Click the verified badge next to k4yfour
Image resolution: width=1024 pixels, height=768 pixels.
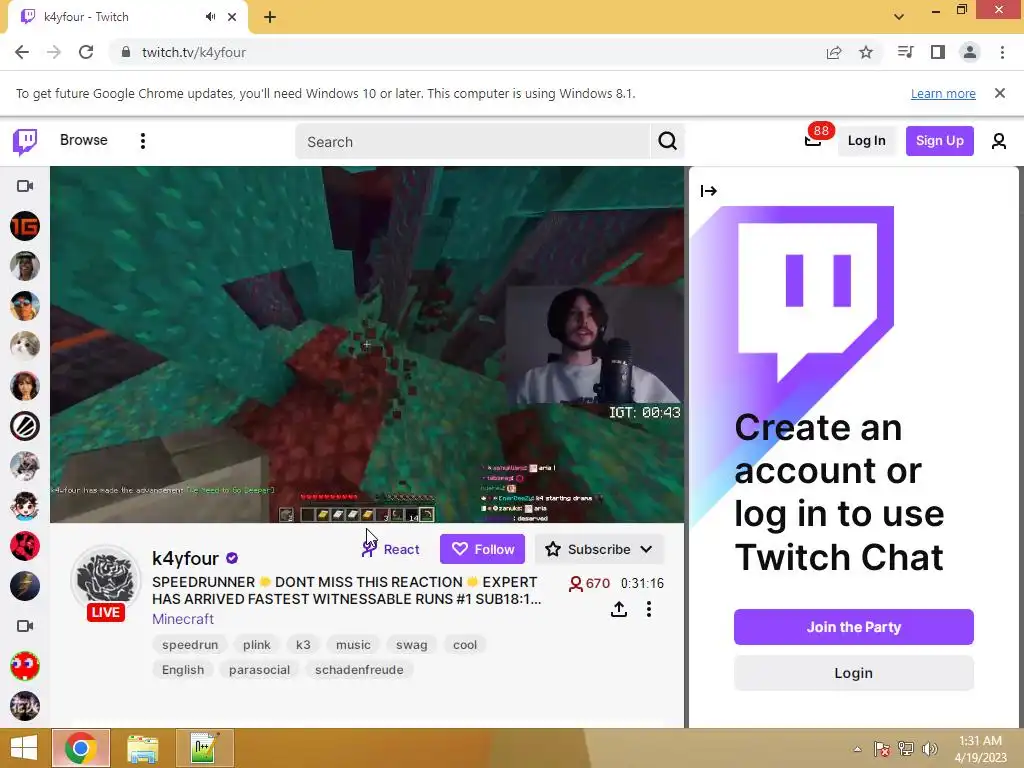click(x=232, y=558)
